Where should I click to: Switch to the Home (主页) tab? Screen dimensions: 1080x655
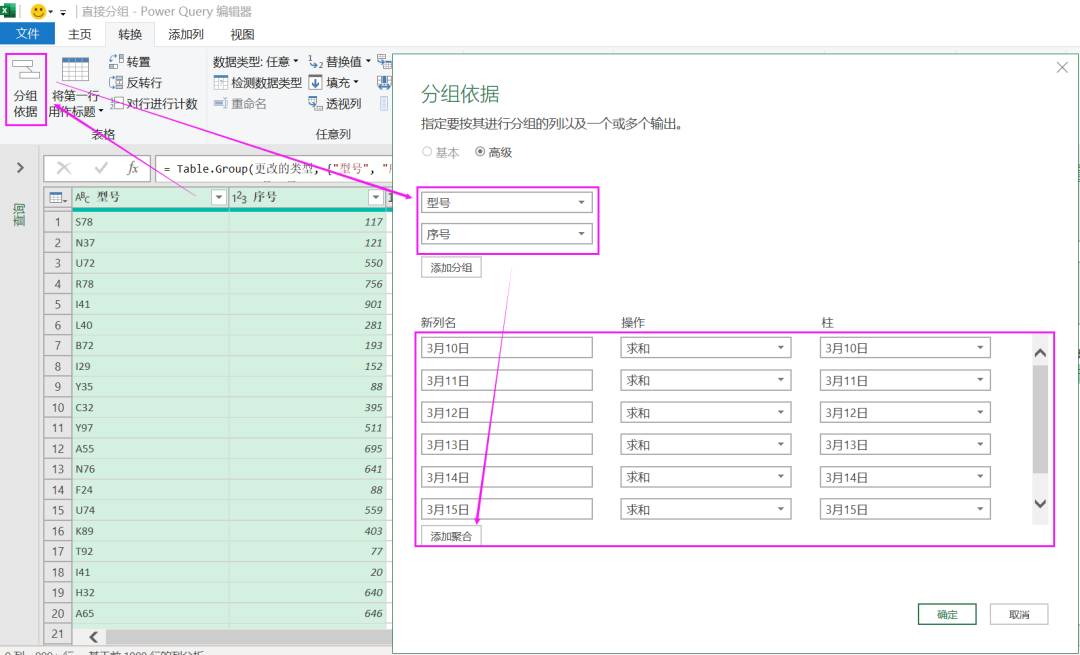click(79, 34)
